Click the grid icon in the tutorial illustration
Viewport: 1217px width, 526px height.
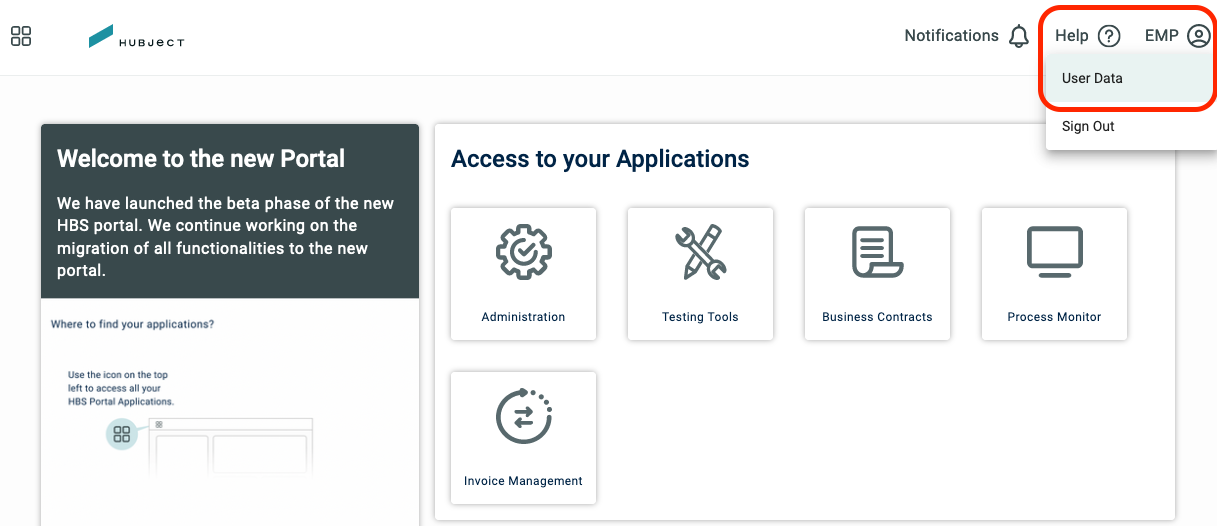click(122, 434)
